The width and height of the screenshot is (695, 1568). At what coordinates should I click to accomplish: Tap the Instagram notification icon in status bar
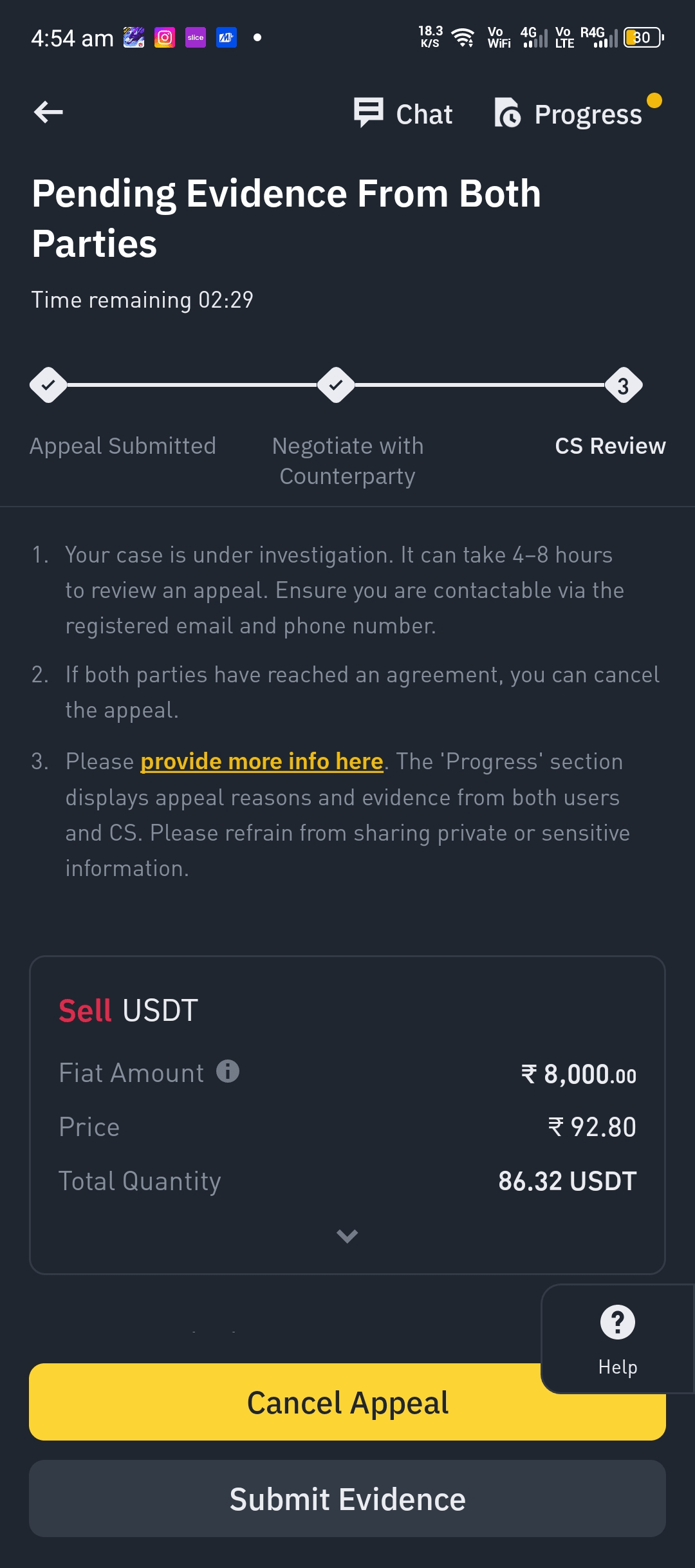165,37
